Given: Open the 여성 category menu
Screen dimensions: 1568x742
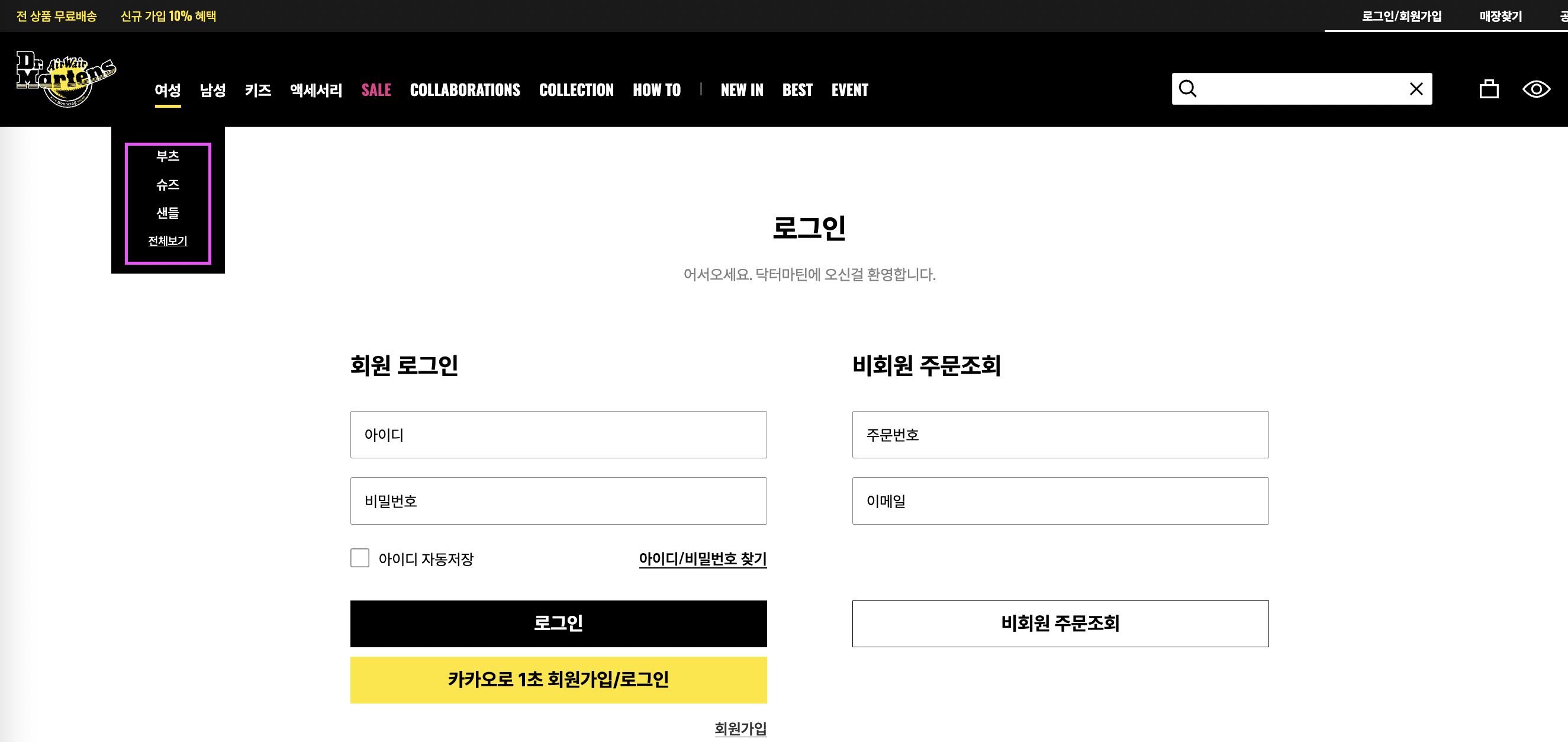Looking at the screenshot, I should click(168, 90).
